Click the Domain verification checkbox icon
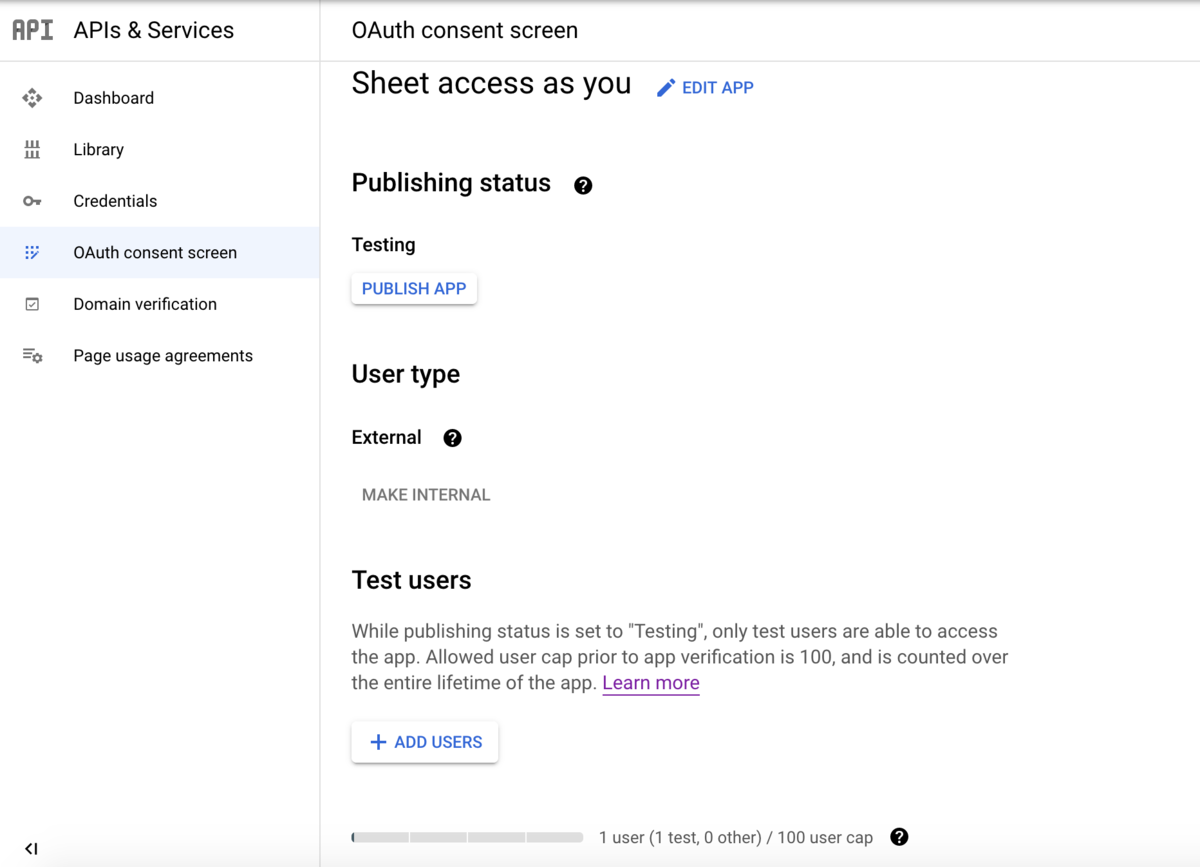Image resolution: width=1200 pixels, height=867 pixels. pos(32,304)
